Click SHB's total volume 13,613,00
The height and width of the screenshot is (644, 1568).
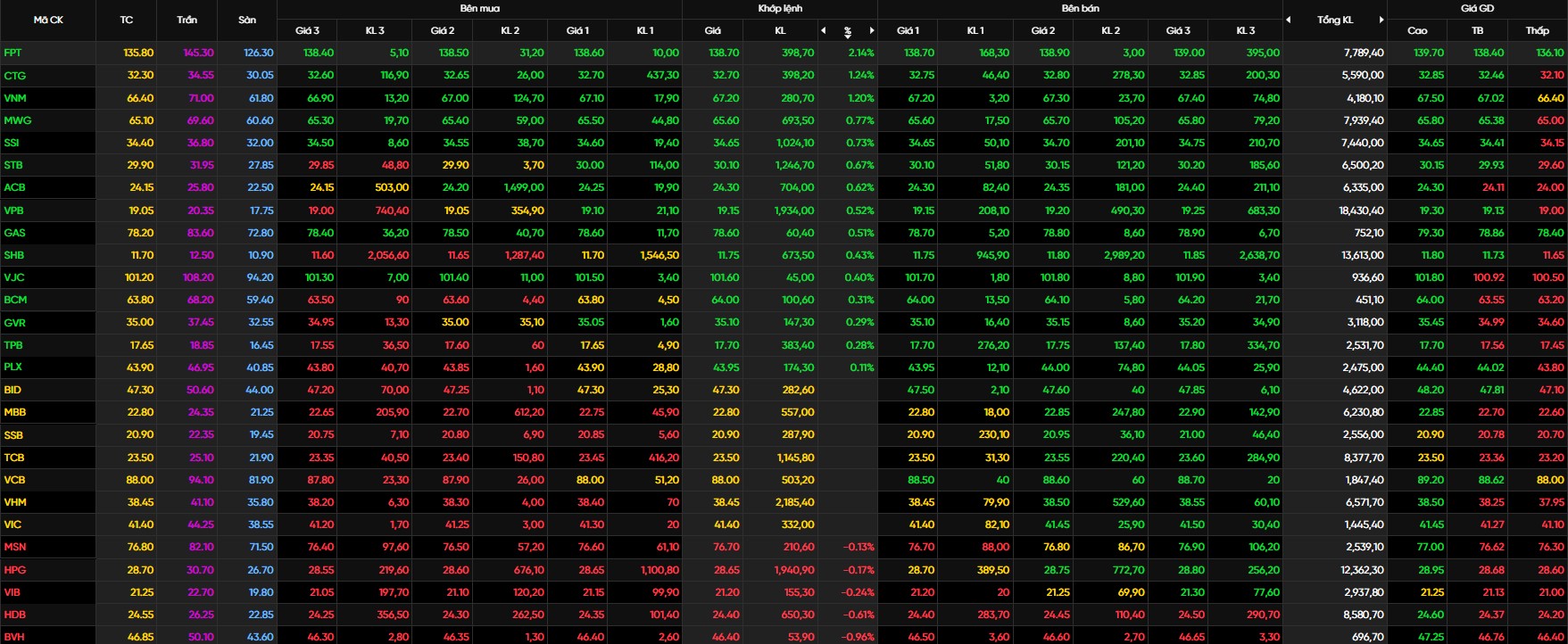(x=1363, y=255)
